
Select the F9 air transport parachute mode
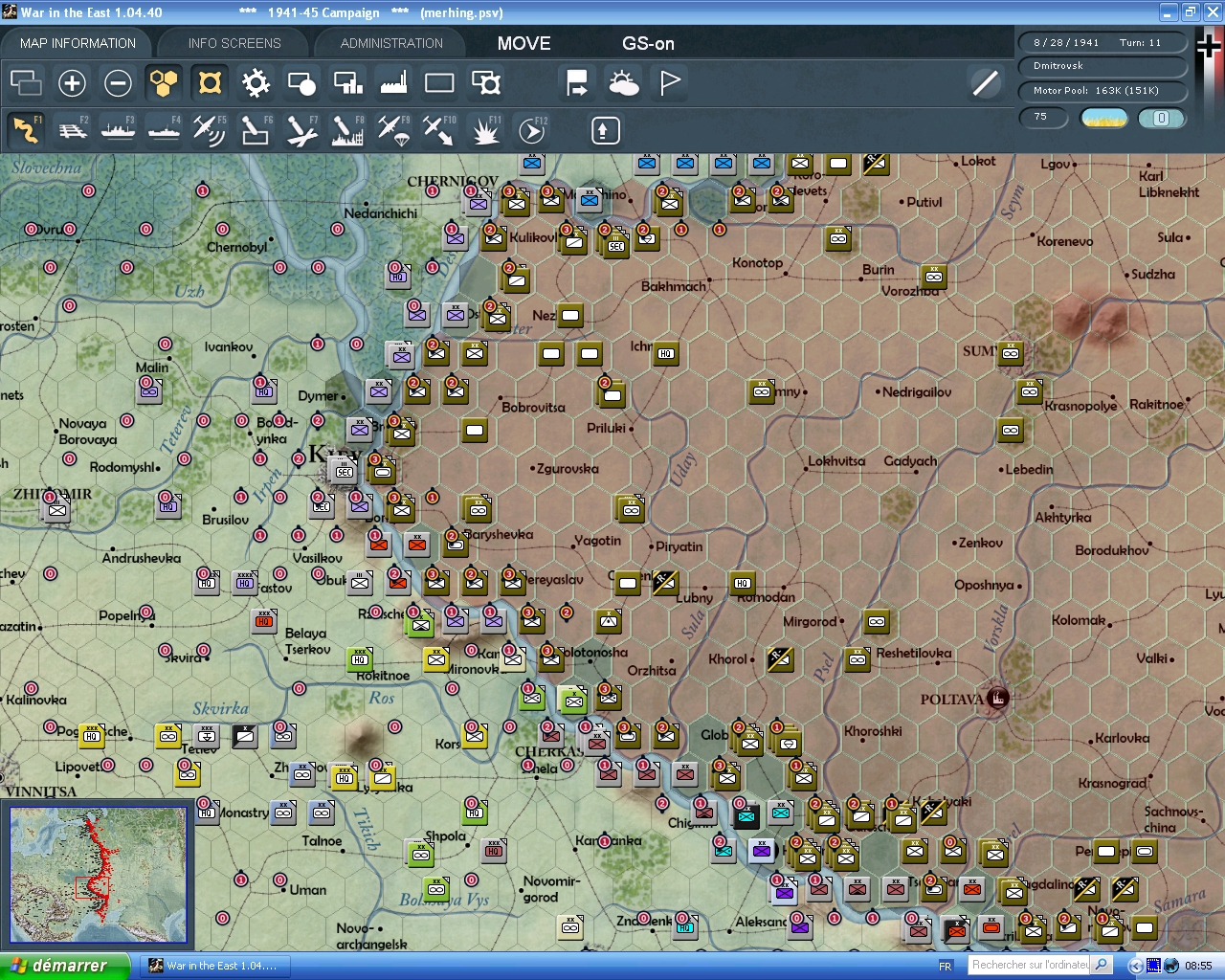point(393,130)
